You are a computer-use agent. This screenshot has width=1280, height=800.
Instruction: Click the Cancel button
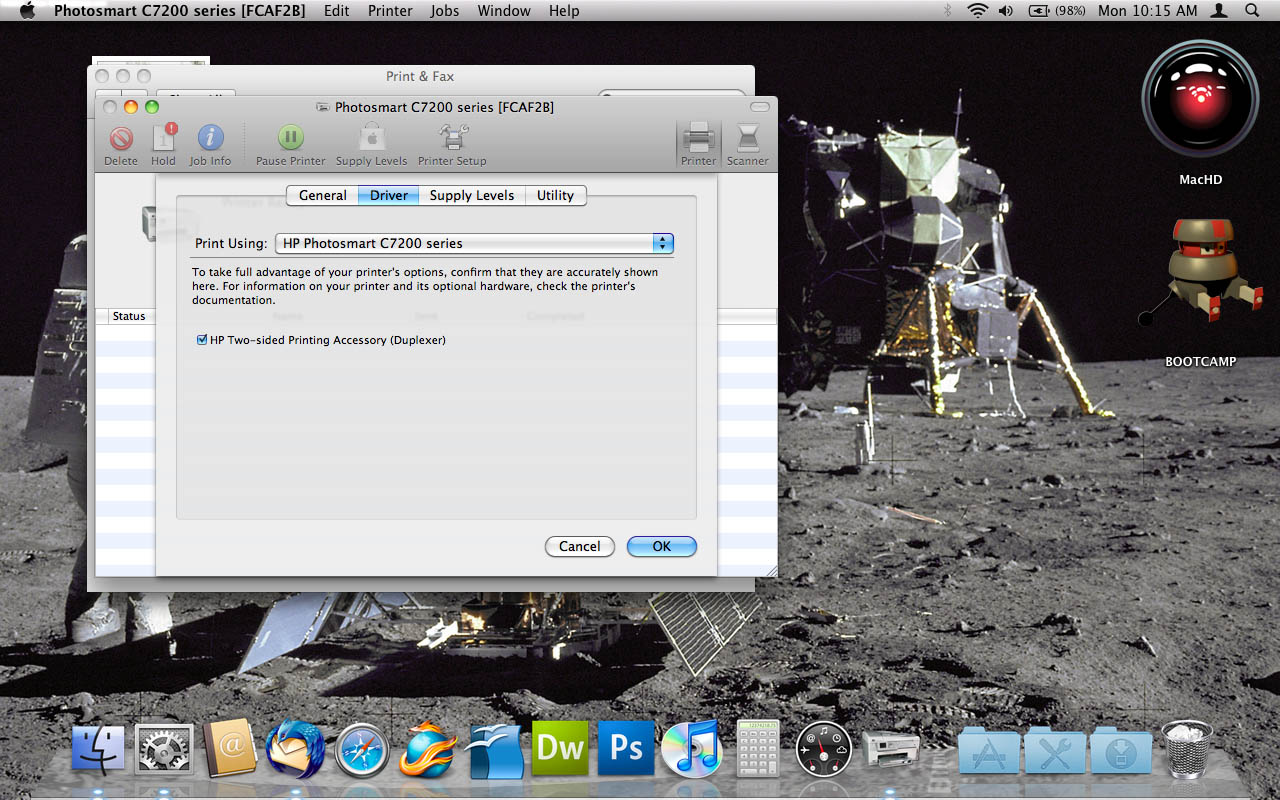click(x=580, y=546)
